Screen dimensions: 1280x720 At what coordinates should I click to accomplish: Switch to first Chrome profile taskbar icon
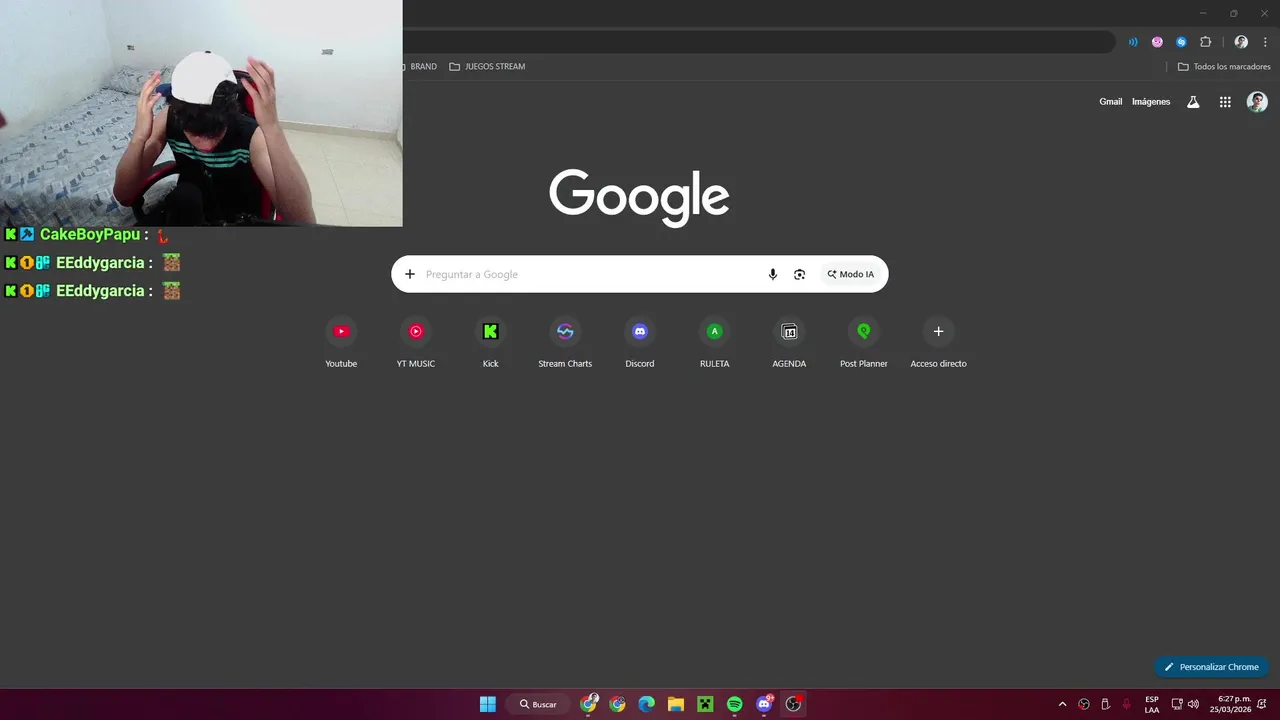[589, 704]
